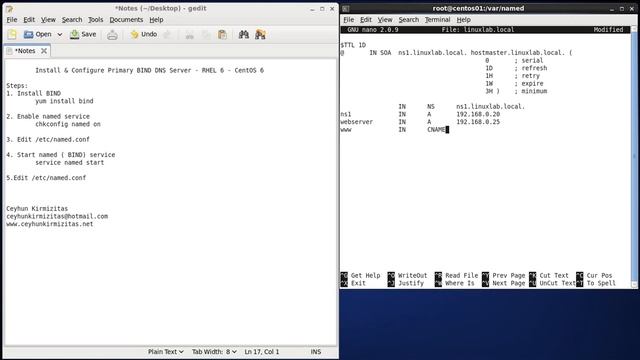Screen dimensions: 640x360
Task: Click the '$TTL 1D' line in nano
Action: (x=353, y=45)
